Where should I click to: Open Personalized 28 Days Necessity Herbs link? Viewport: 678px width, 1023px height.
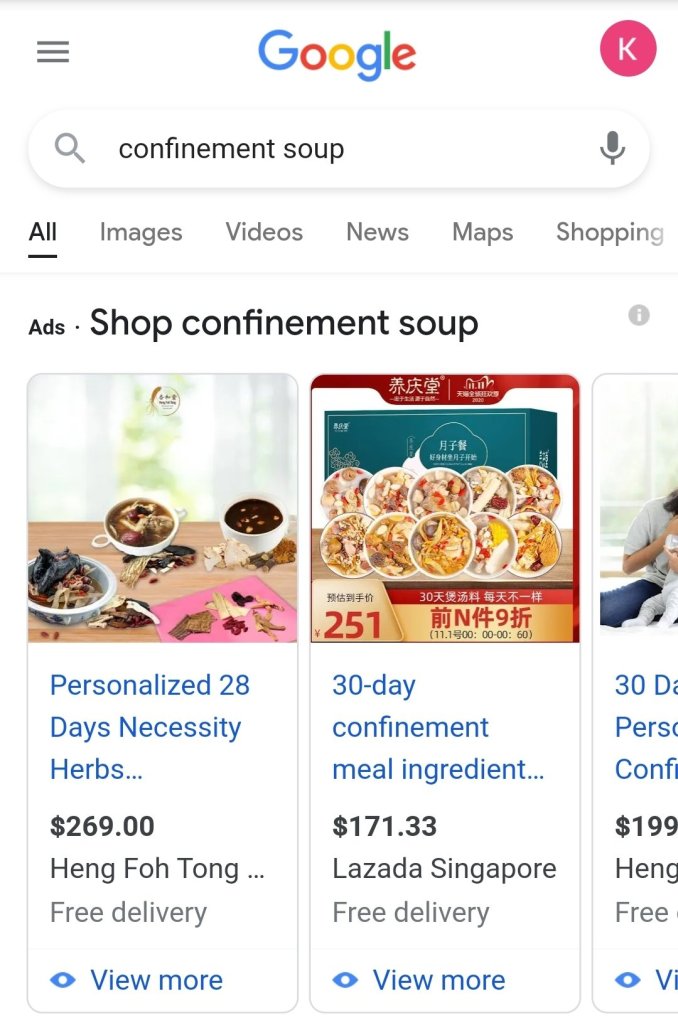[150, 727]
